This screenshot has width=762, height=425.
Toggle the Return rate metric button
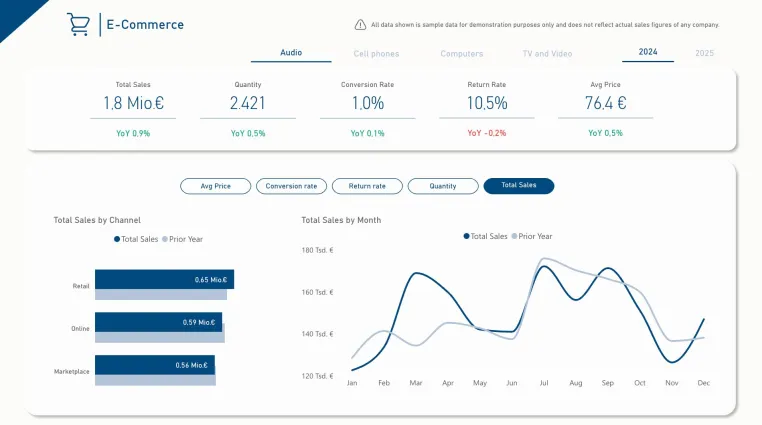point(367,186)
